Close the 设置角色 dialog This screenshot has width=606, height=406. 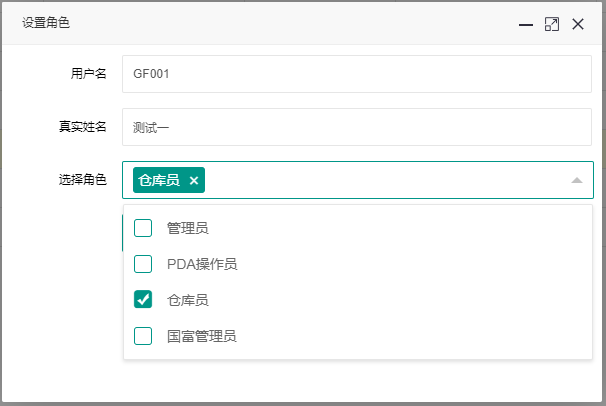578,24
